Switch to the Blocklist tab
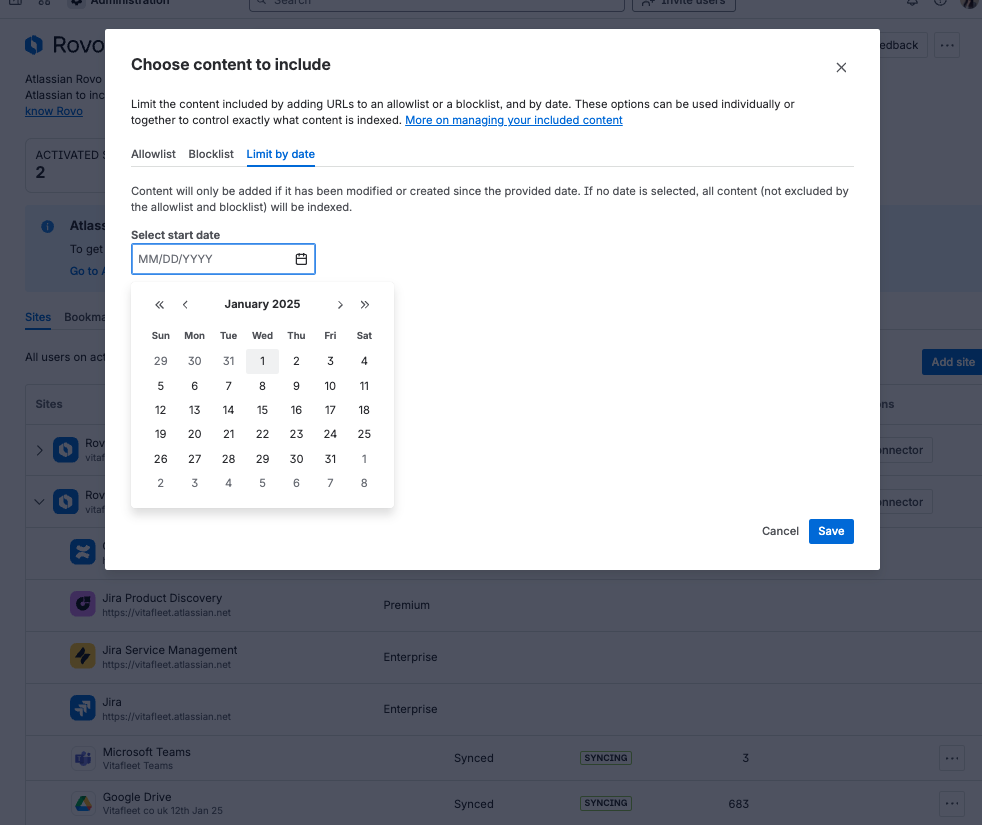Image resolution: width=982 pixels, height=825 pixels. [x=211, y=154]
